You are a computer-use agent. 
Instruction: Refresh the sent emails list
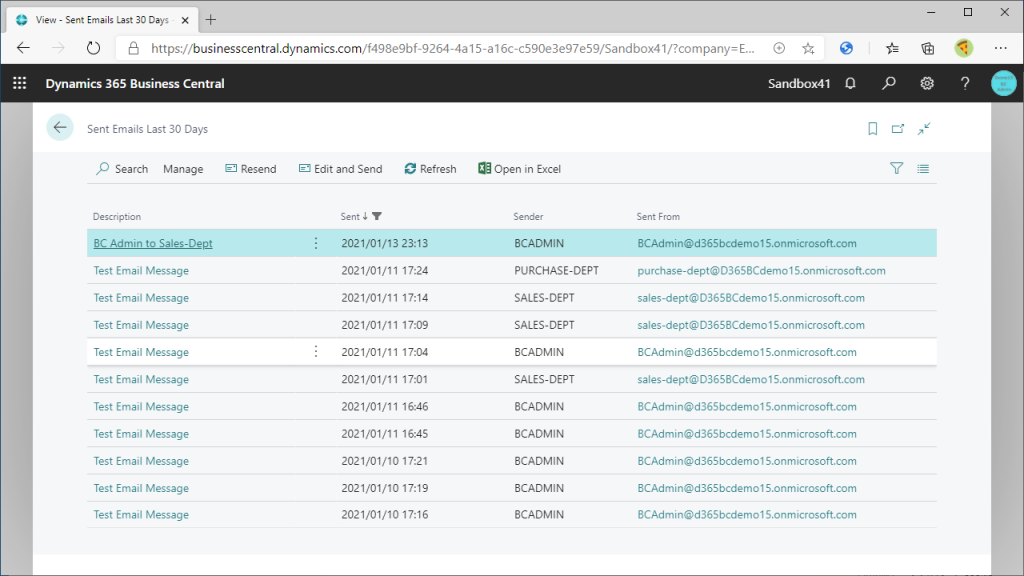click(x=430, y=168)
